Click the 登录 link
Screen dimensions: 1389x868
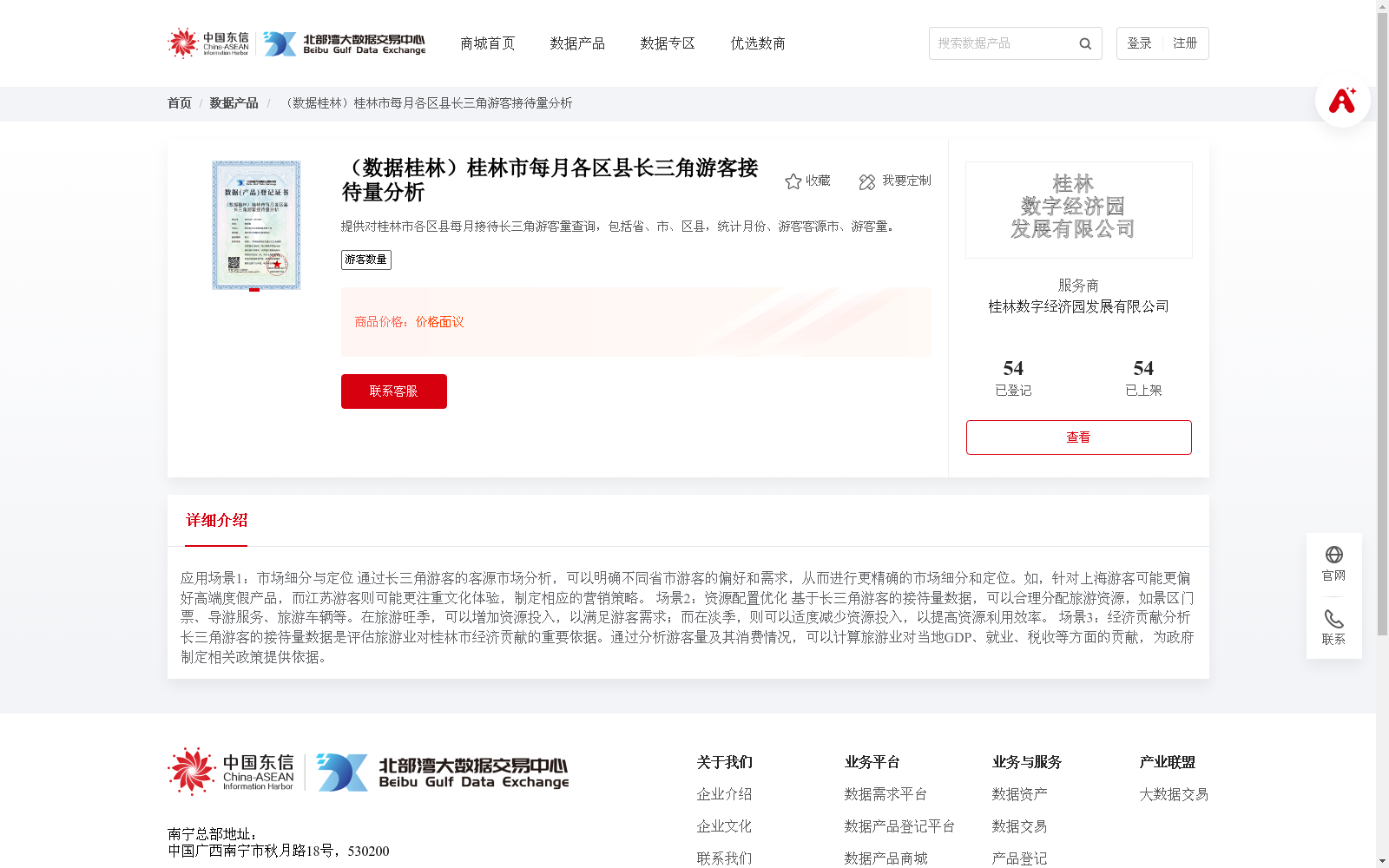[x=1139, y=43]
